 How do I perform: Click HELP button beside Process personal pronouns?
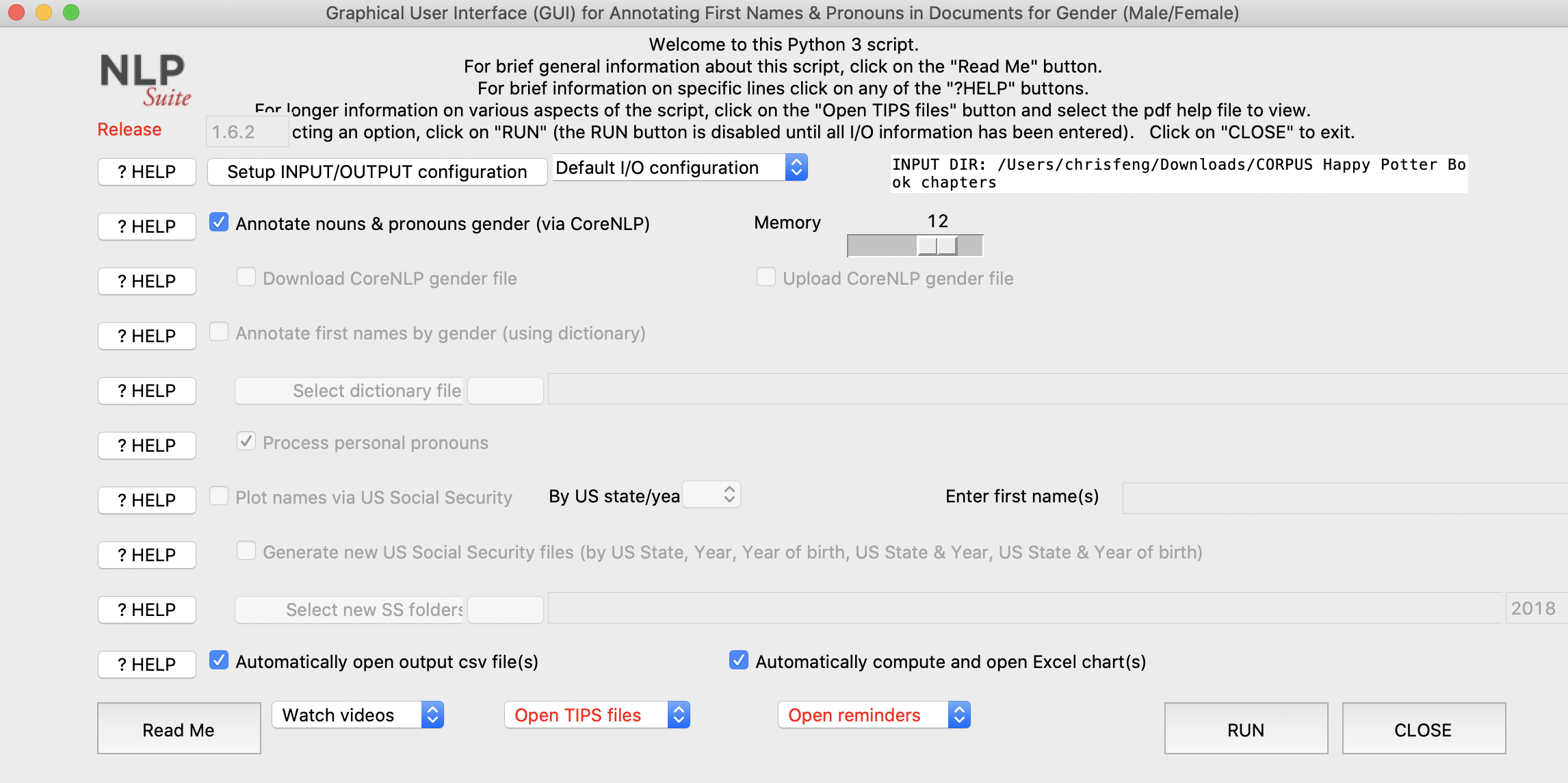[x=147, y=446]
